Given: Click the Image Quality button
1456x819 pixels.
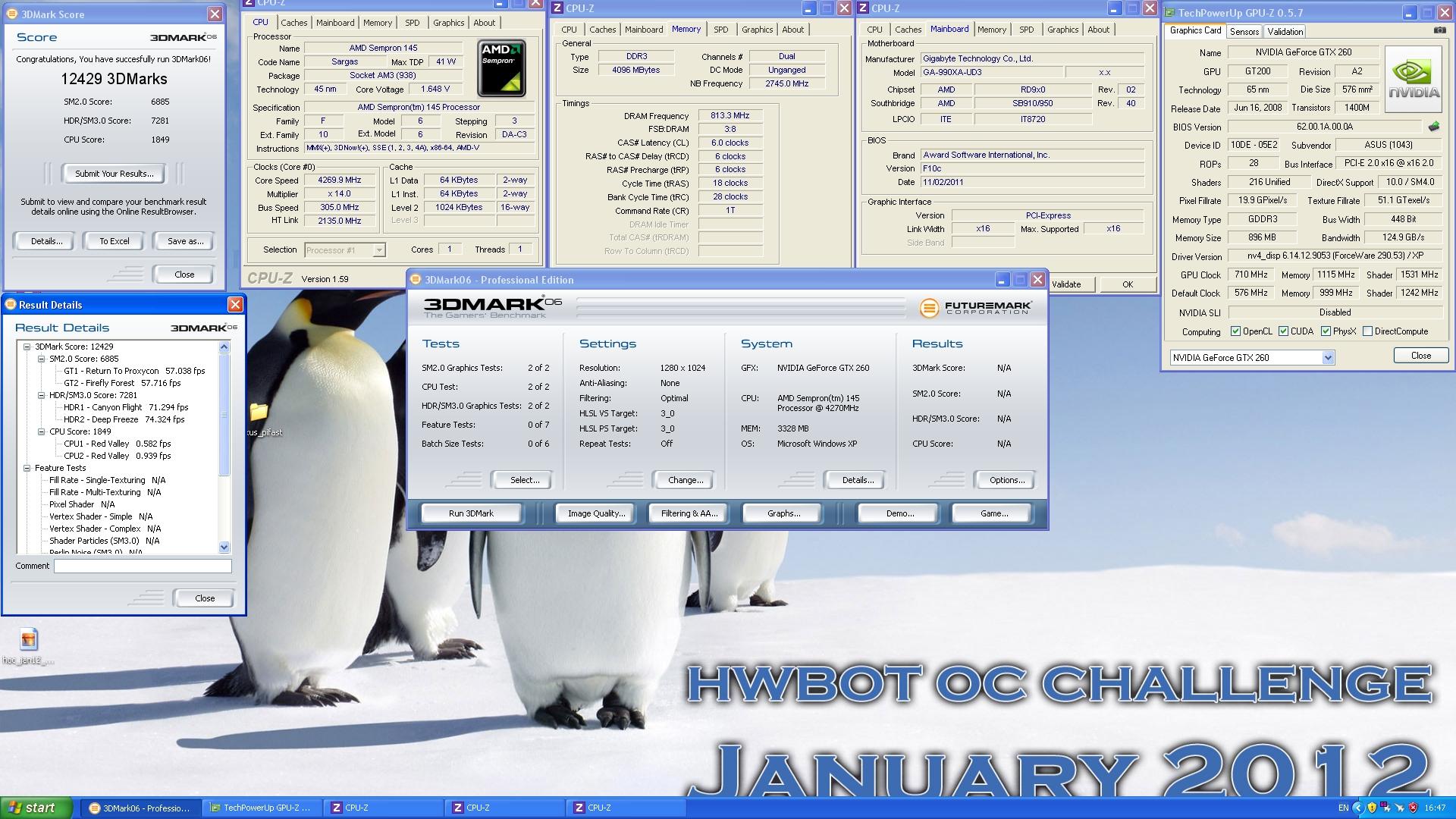Looking at the screenshot, I should [597, 513].
